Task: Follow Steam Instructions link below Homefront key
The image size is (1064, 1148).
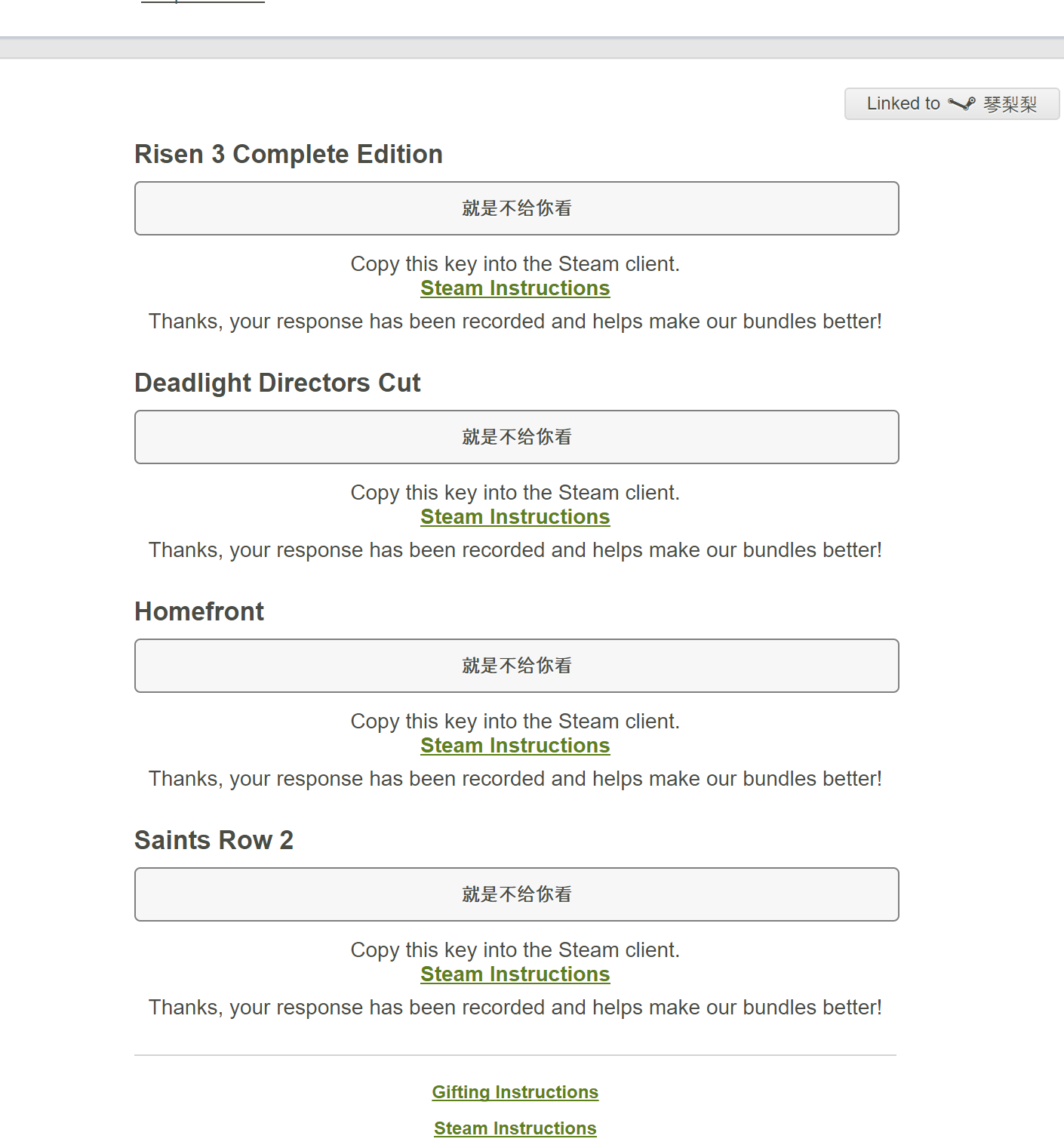Action: pyautogui.click(x=515, y=746)
